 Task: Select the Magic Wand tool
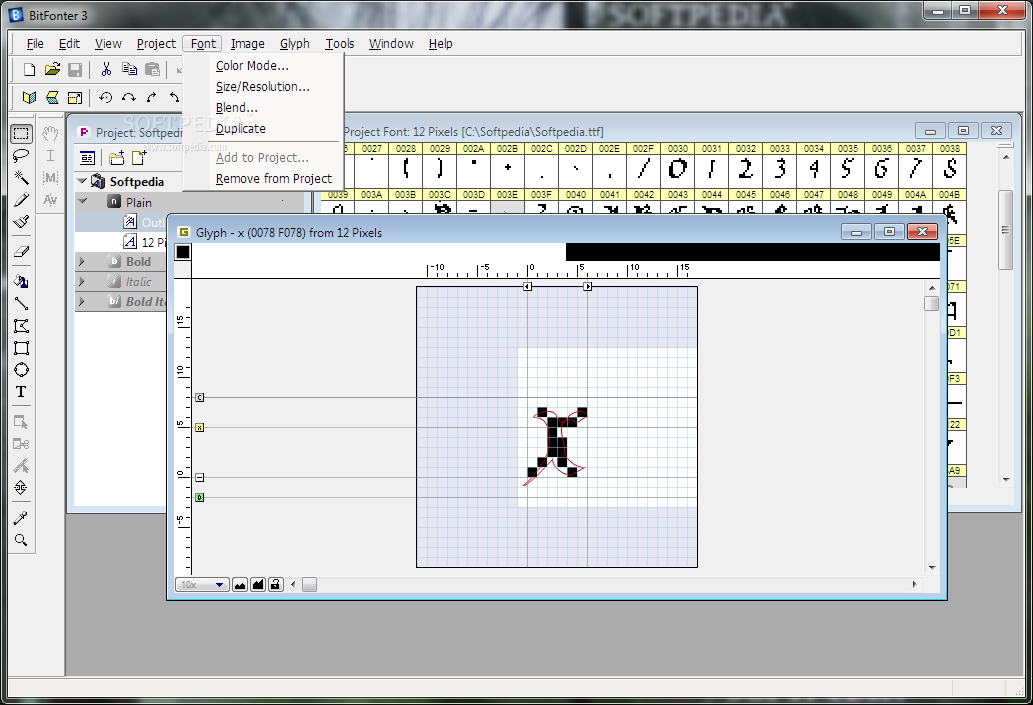[x=21, y=177]
